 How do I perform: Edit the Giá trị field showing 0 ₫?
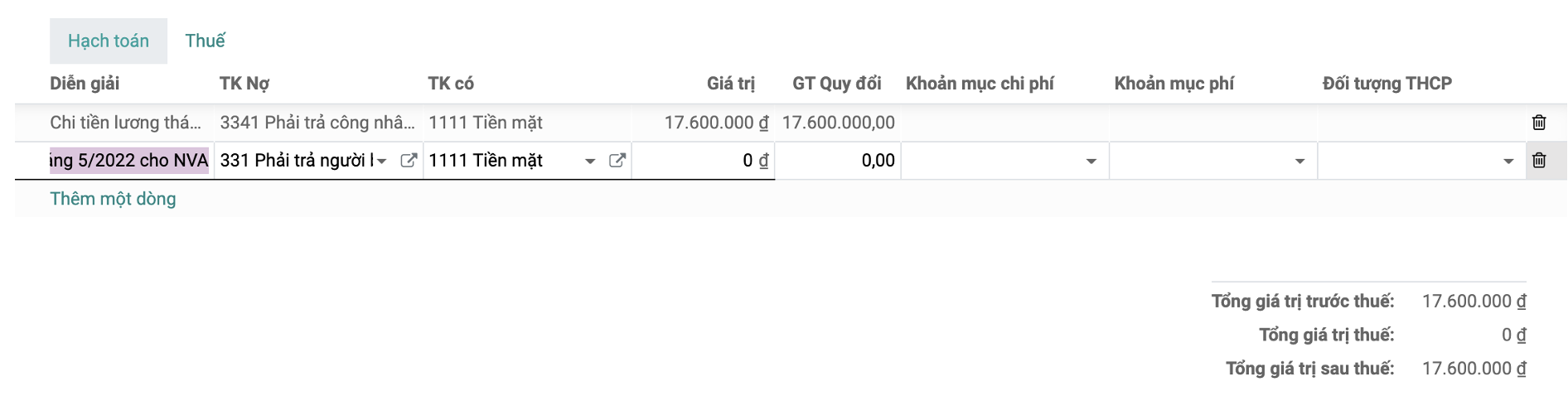point(703,161)
